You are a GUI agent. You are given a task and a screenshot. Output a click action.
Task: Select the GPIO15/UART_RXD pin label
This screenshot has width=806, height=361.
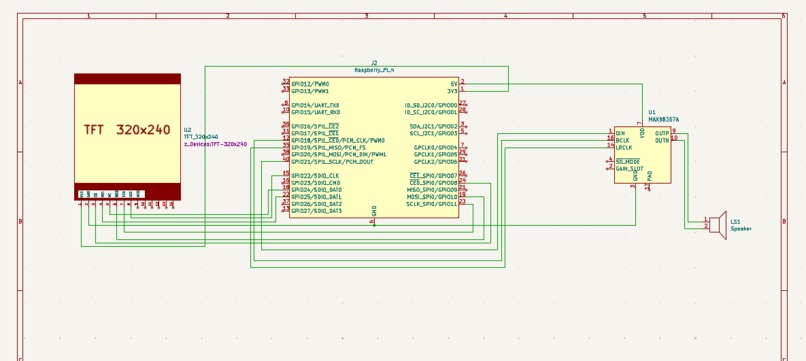tap(315, 112)
